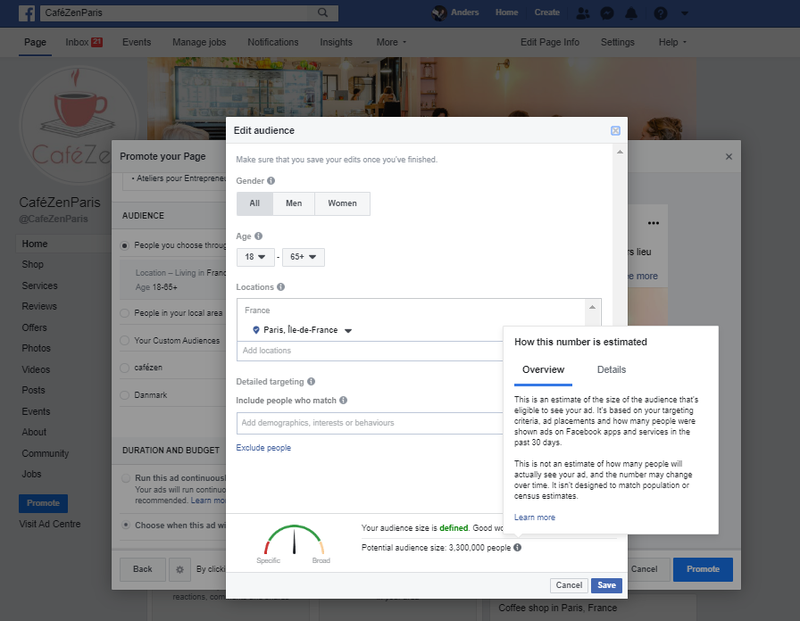Open the Messenger icon
The height and width of the screenshot is (621, 800).
tap(607, 13)
